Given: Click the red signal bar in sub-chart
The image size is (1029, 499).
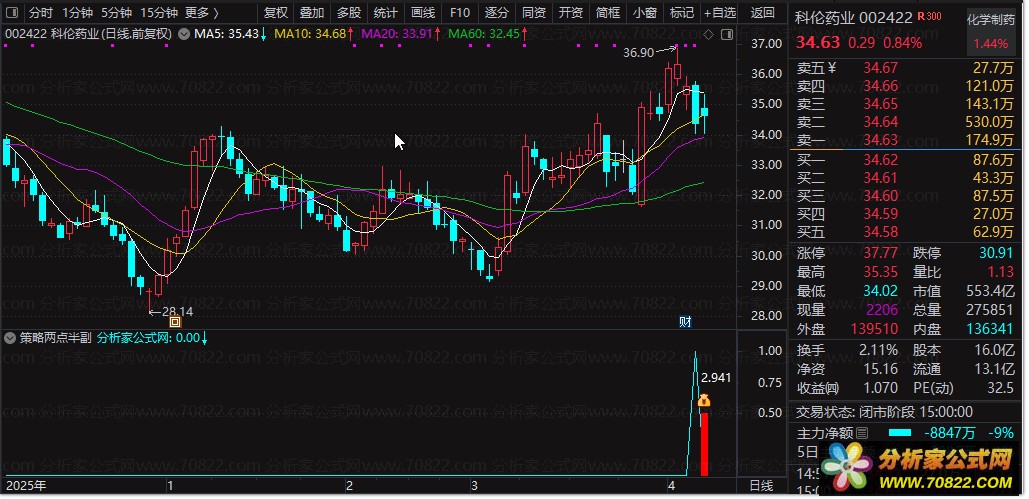Looking at the screenshot, I should [704, 444].
